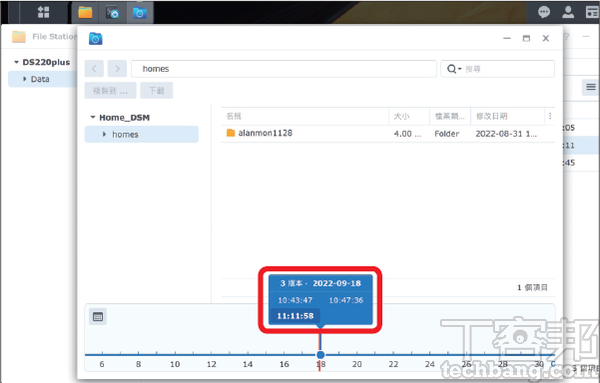Click day 22 on the timeline
The height and width of the screenshot is (383, 600).
393,364
